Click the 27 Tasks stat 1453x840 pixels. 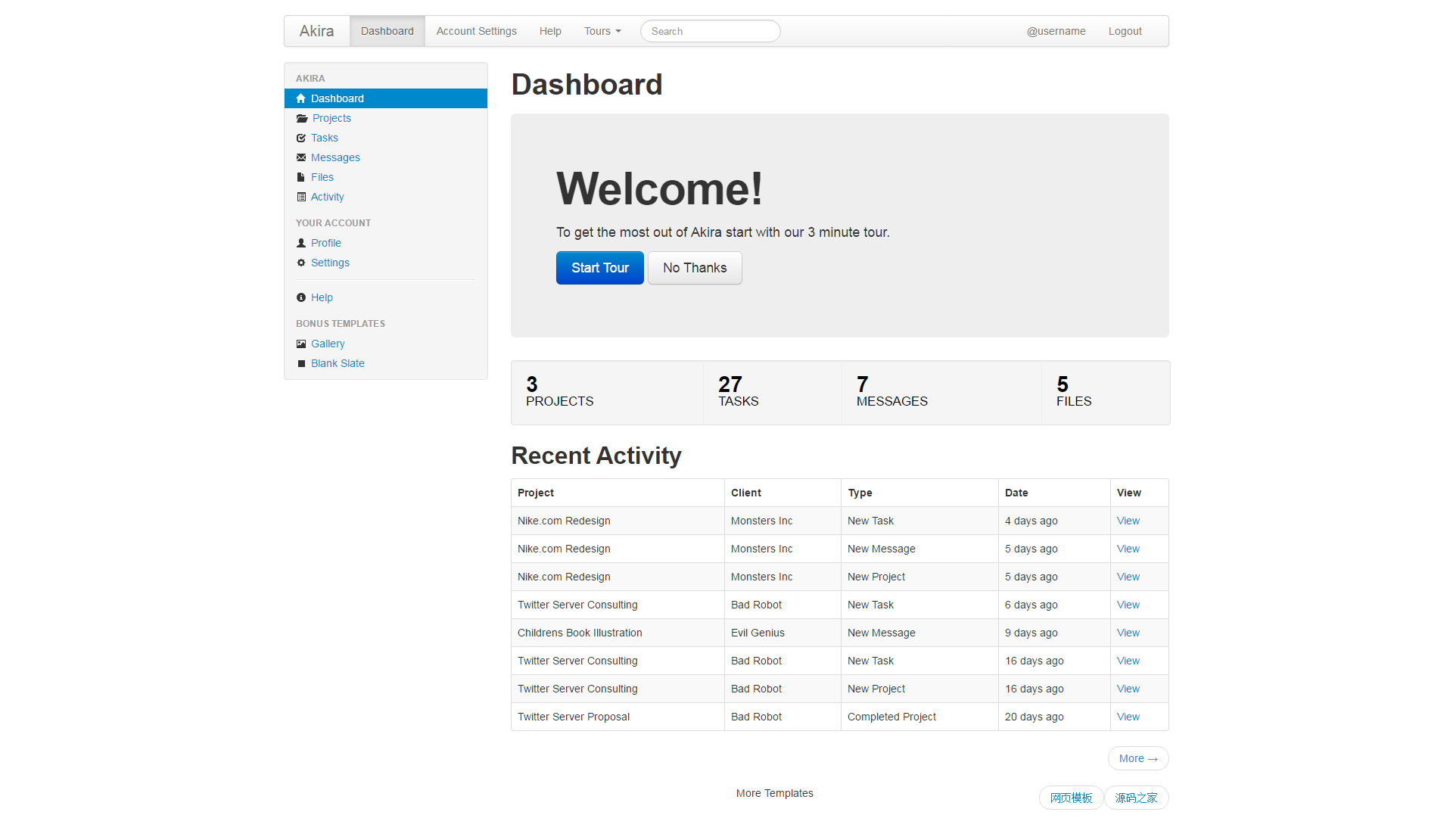[738, 392]
